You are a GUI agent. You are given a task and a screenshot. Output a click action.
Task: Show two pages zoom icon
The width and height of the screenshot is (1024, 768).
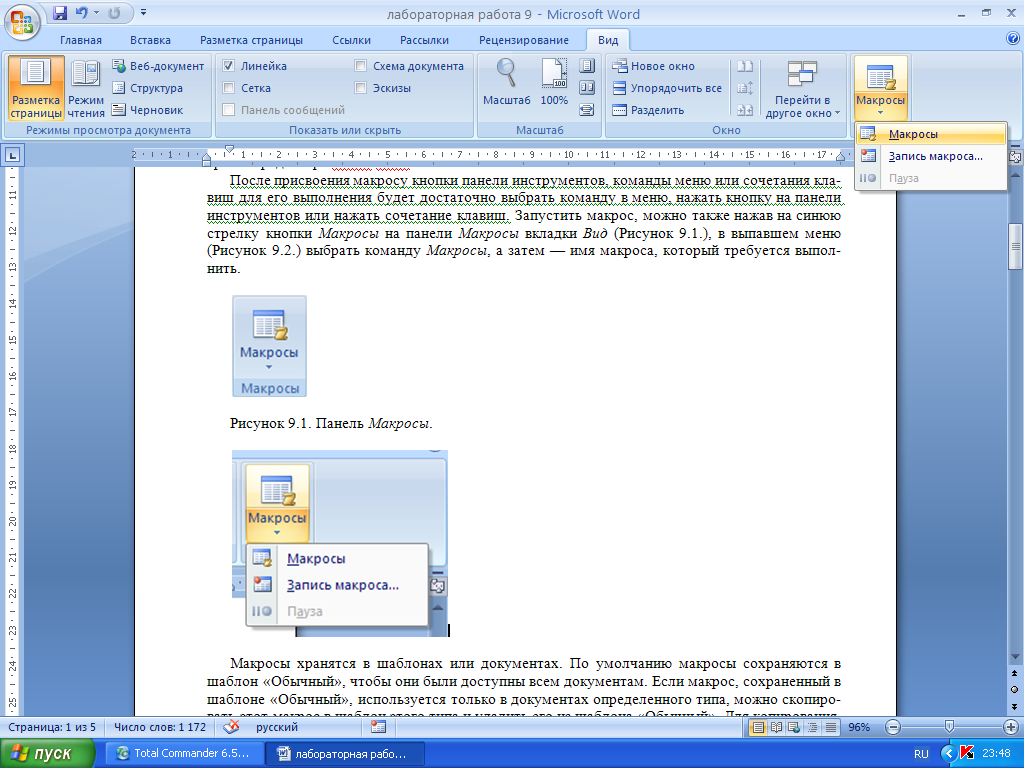[x=587, y=88]
